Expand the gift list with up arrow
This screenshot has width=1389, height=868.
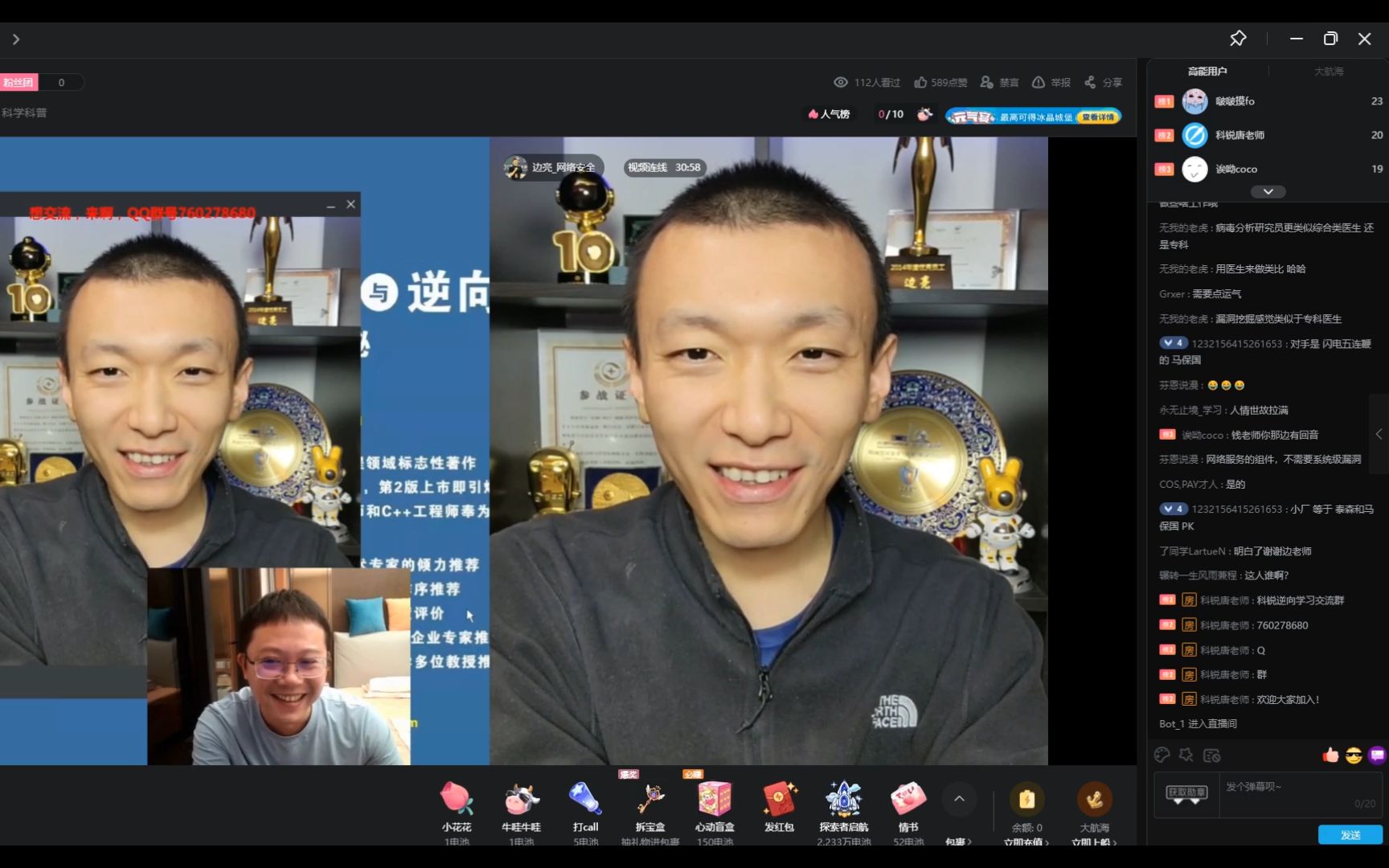point(959,799)
